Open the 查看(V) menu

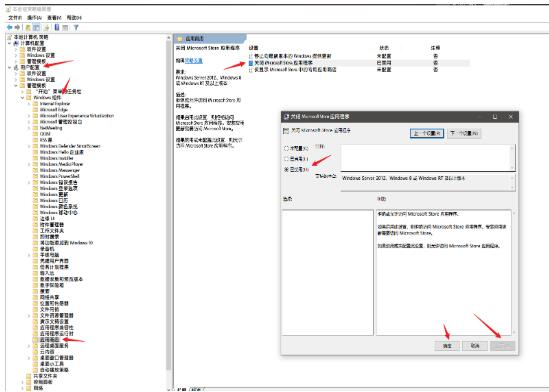coord(54,18)
